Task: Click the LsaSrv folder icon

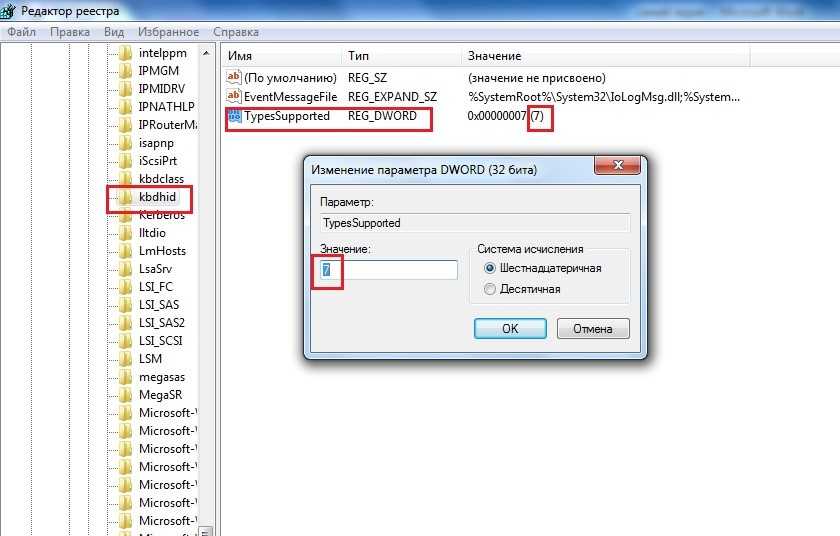Action: [x=125, y=269]
